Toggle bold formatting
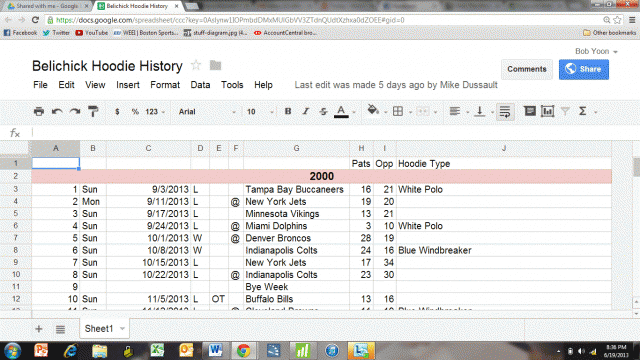Image resolution: width=640 pixels, height=360 pixels. coord(288,111)
